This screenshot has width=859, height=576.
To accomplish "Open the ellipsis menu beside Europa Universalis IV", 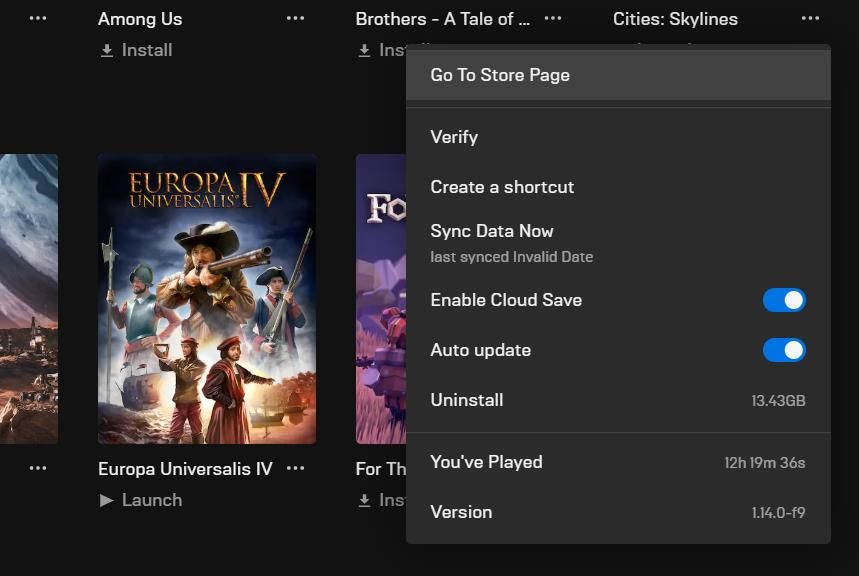I will tap(295, 468).
